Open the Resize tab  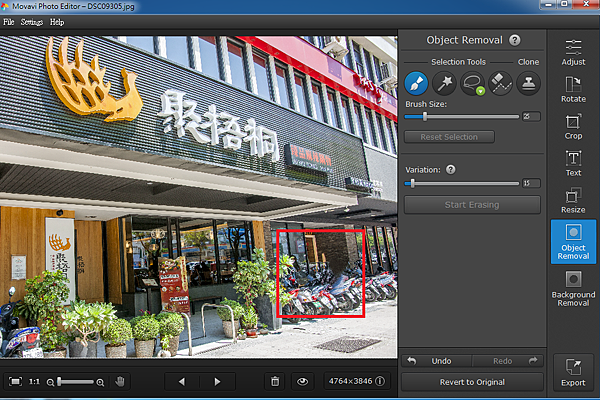click(573, 201)
